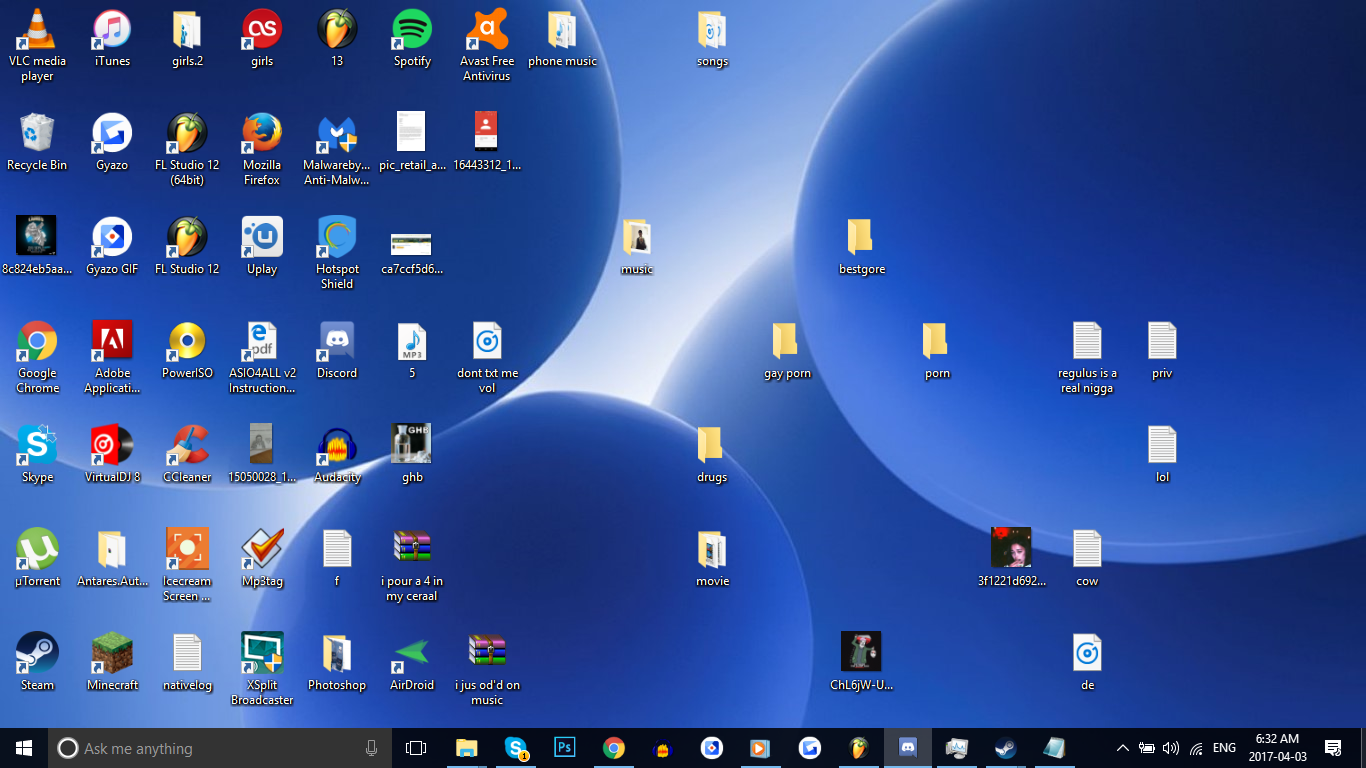Image resolution: width=1366 pixels, height=768 pixels.
Task: Launch Hotspot Shield shortcut
Action: 337,253
